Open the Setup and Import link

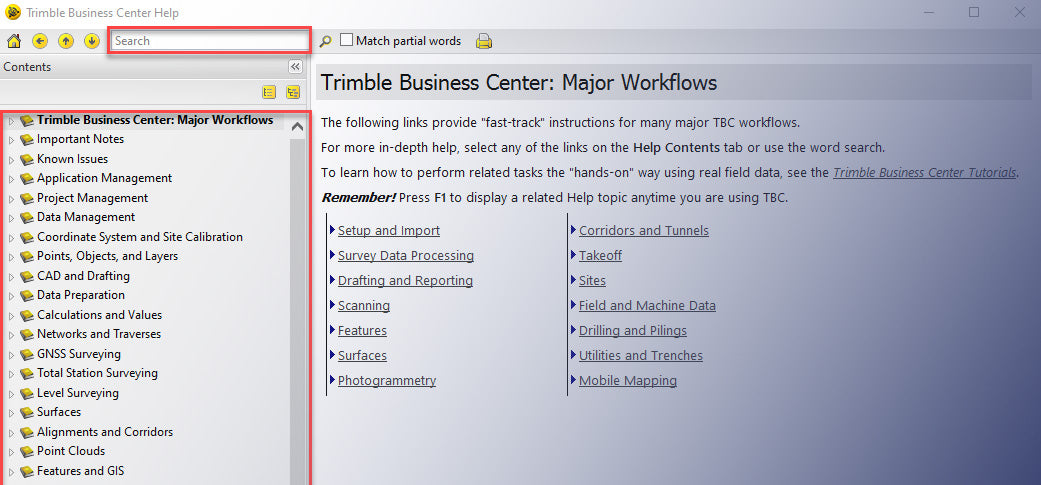[x=389, y=231]
